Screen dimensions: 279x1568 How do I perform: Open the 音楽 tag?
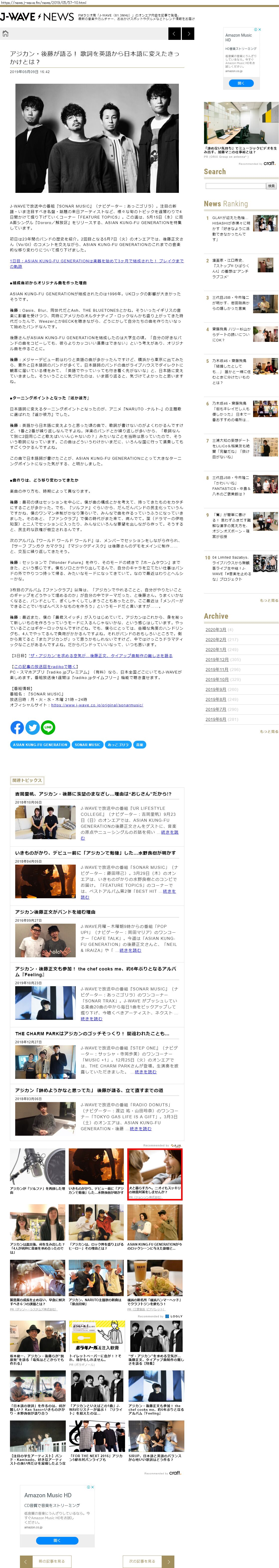pyautogui.click(x=139, y=745)
